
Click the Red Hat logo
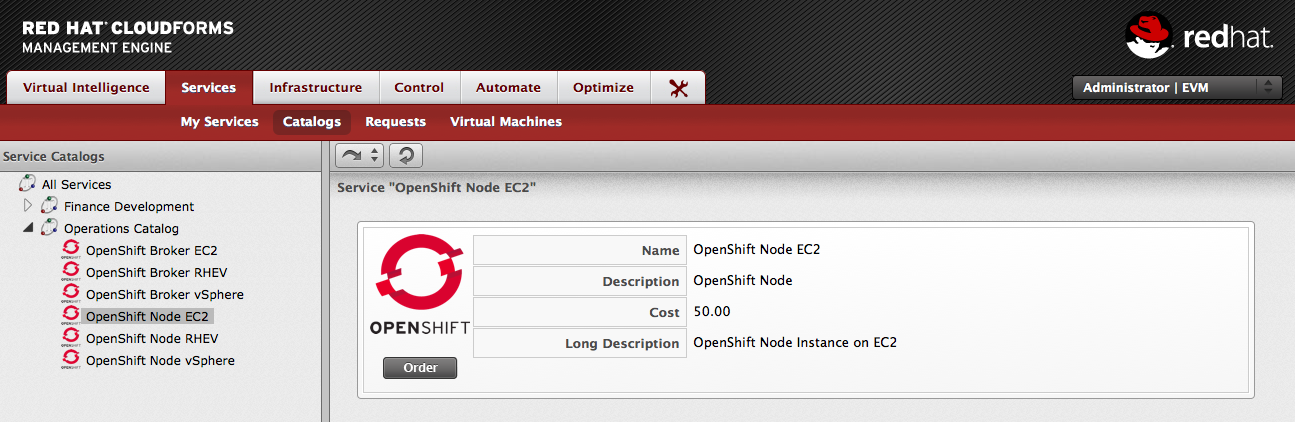point(1198,37)
